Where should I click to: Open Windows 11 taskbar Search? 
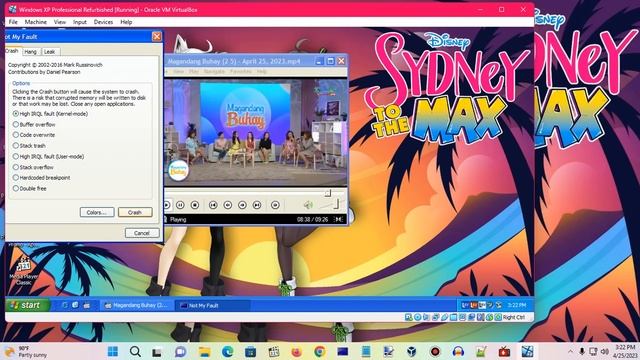click(135, 351)
